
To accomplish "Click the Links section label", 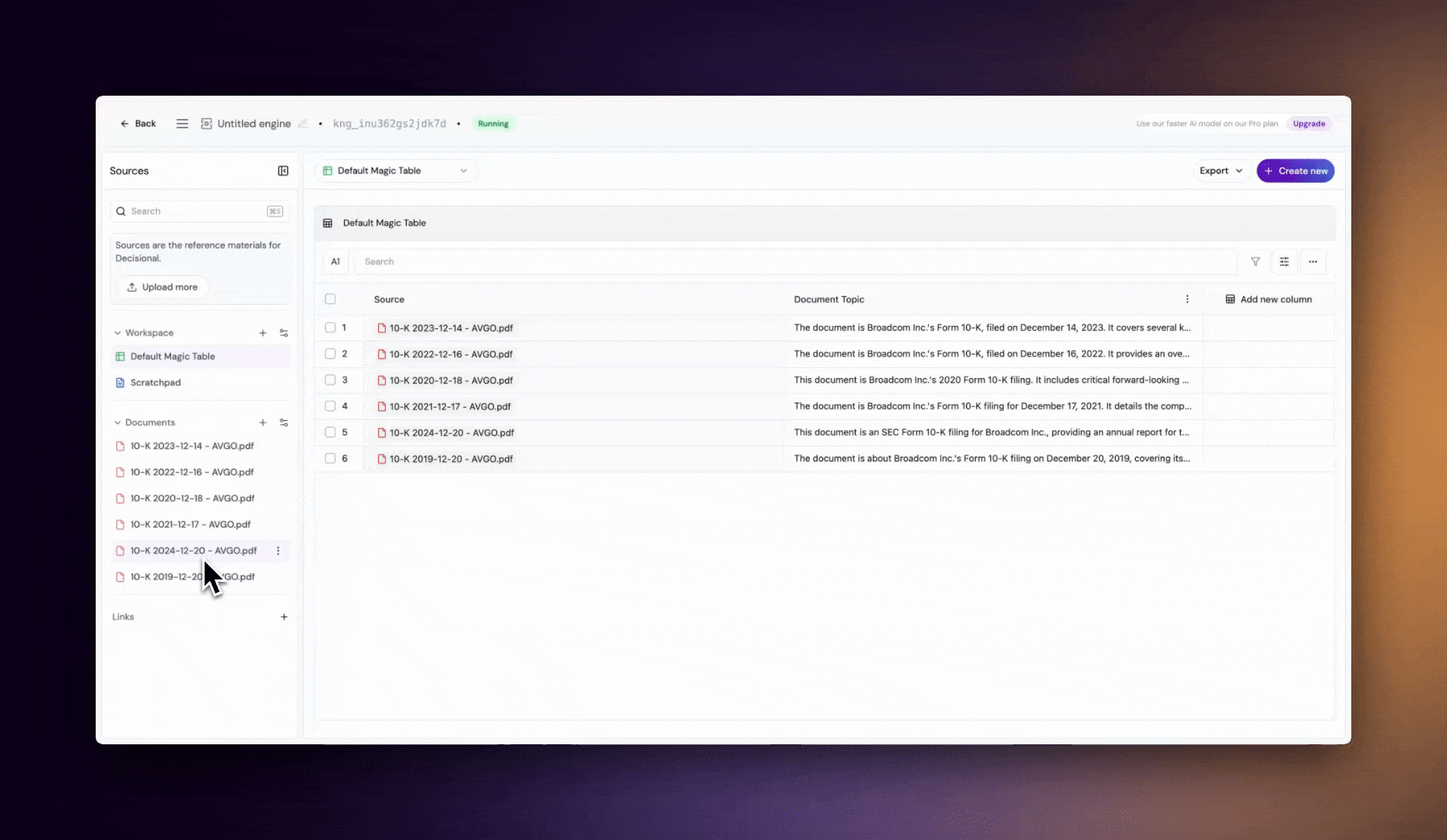I will [x=123, y=617].
